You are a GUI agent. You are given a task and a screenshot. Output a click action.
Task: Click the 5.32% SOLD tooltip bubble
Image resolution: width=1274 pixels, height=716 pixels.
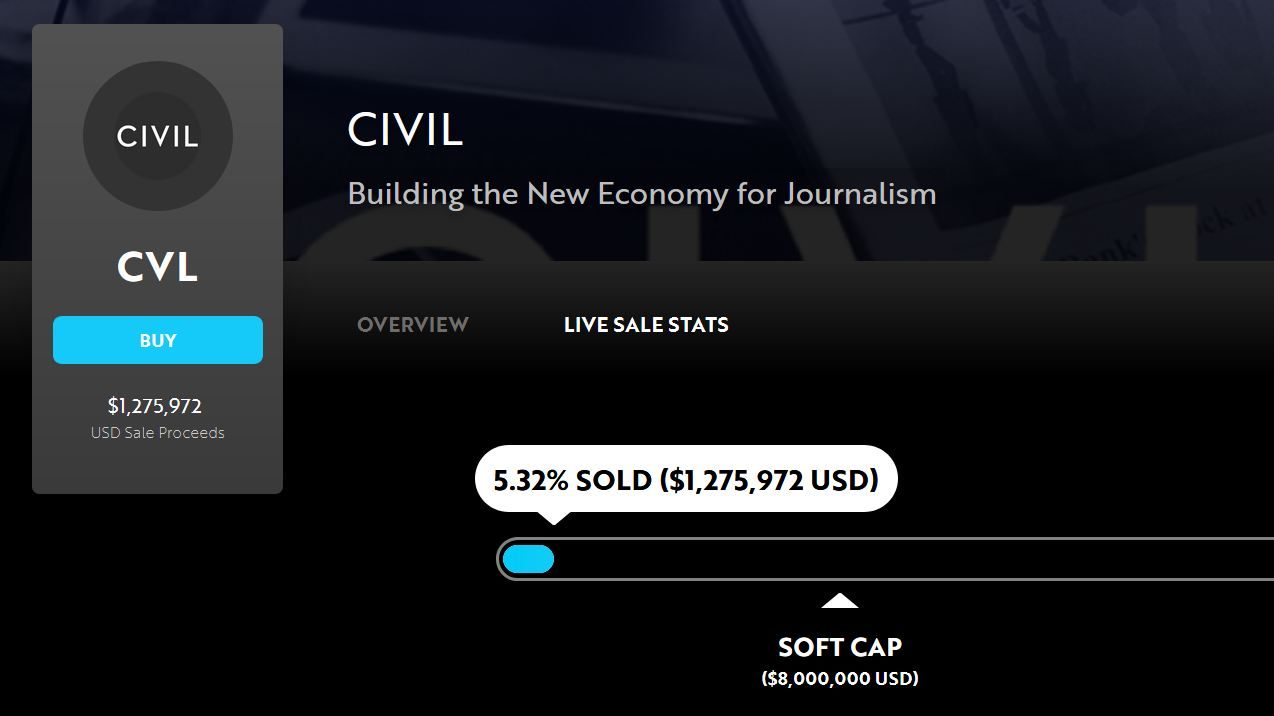click(x=686, y=480)
